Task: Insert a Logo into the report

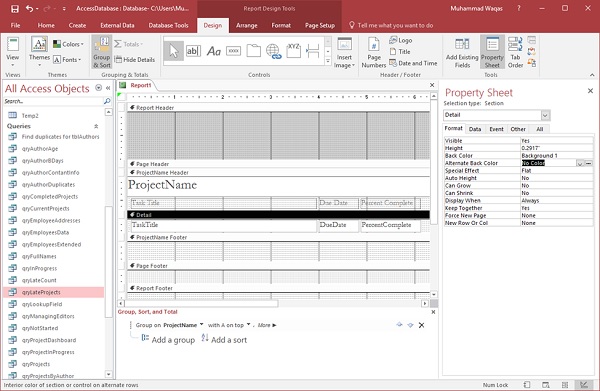Action: [401, 40]
